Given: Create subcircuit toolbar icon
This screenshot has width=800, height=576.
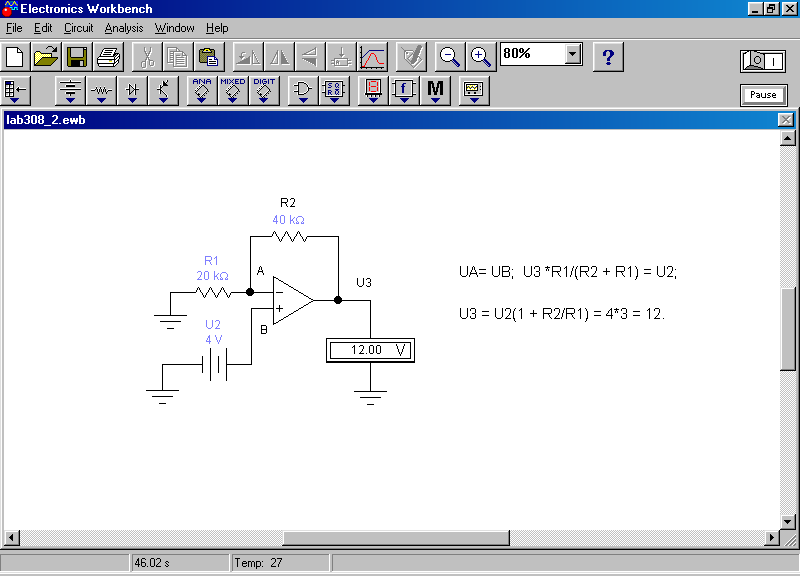Looking at the screenshot, I should pyautogui.click(x=341, y=57).
